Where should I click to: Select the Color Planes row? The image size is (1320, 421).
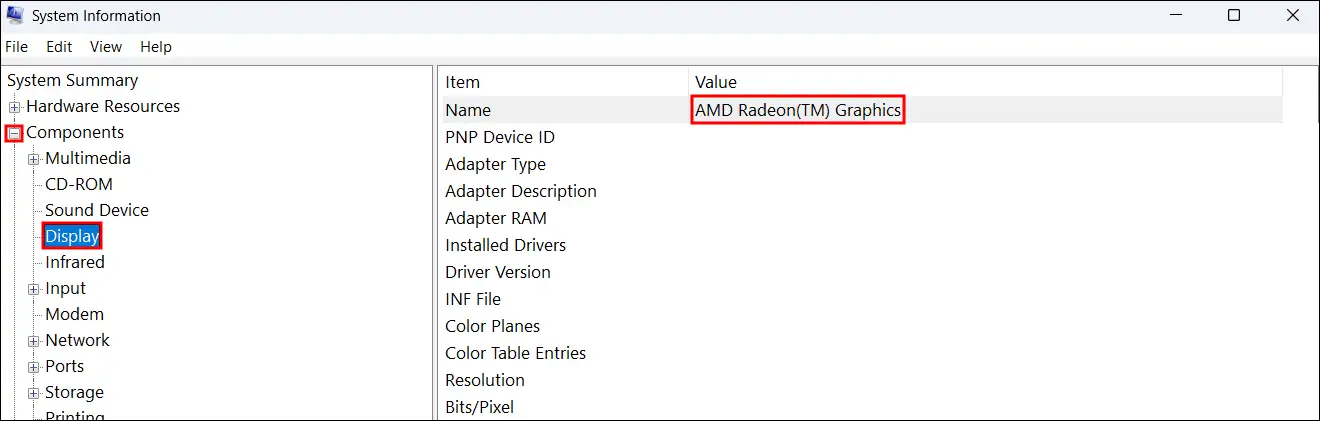[x=861, y=326]
